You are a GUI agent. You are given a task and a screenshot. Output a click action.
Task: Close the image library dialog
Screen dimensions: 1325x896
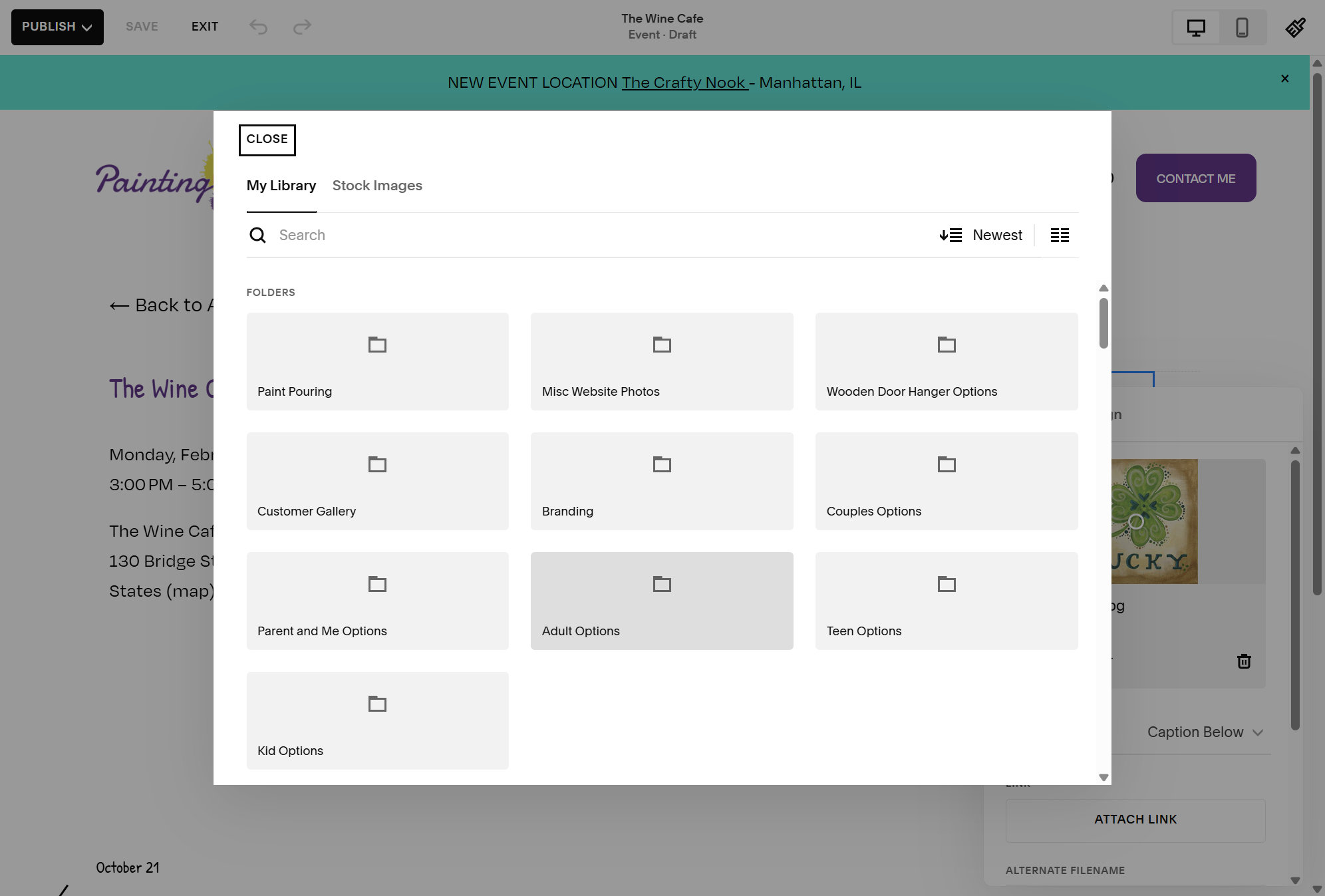(267, 140)
